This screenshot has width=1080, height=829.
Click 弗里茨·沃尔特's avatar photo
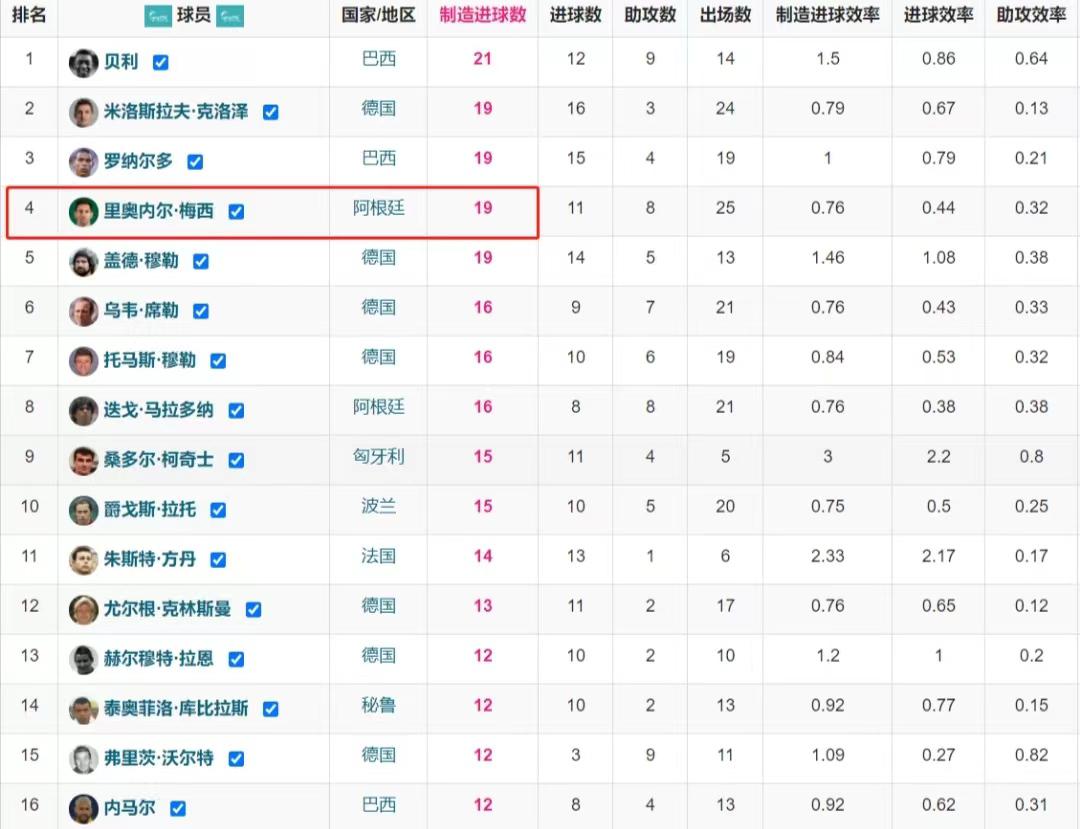click(x=83, y=759)
